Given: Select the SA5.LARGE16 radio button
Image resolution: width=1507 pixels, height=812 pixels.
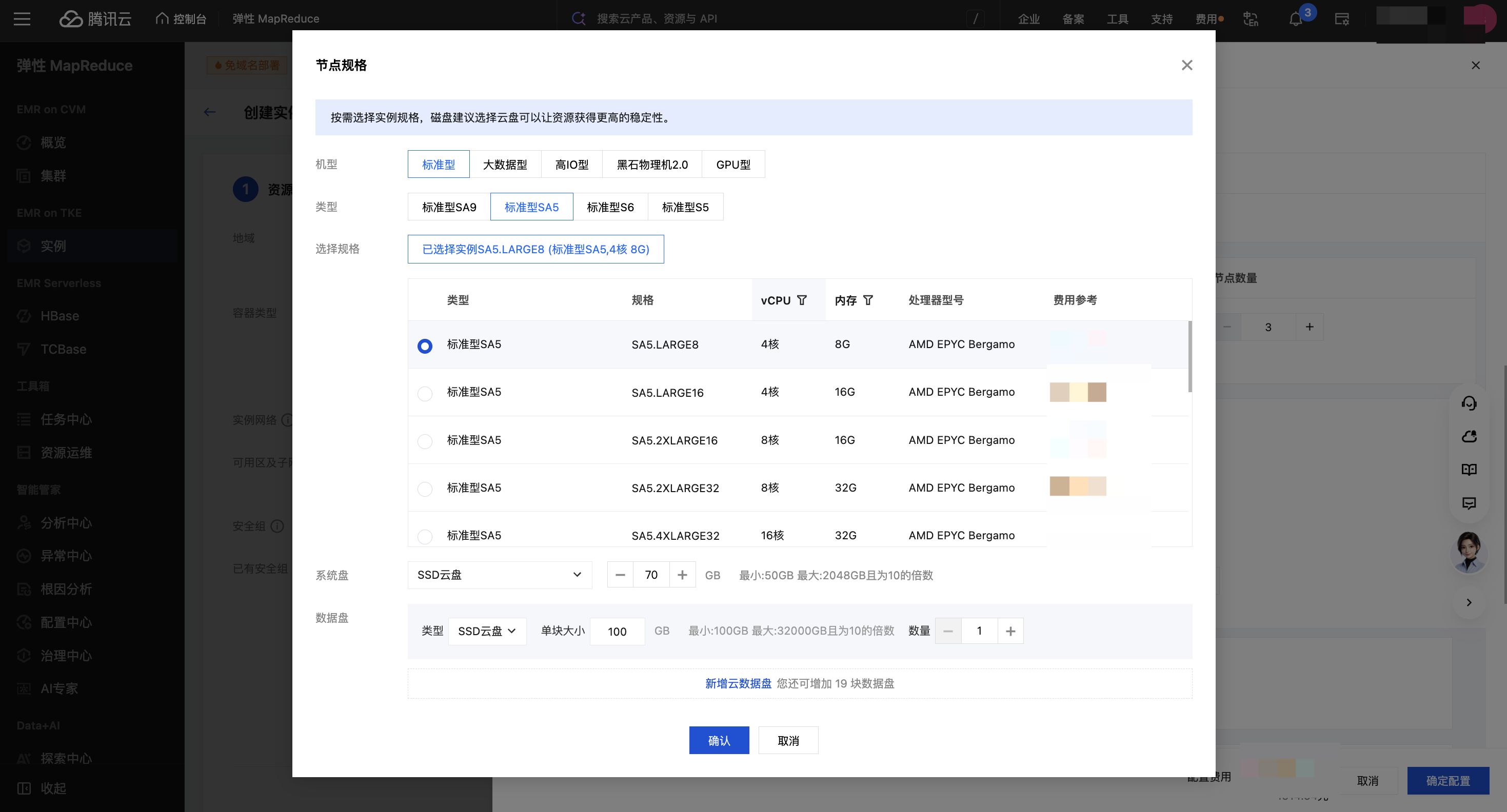Looking at the screenshot, I should tap(425, 393).
